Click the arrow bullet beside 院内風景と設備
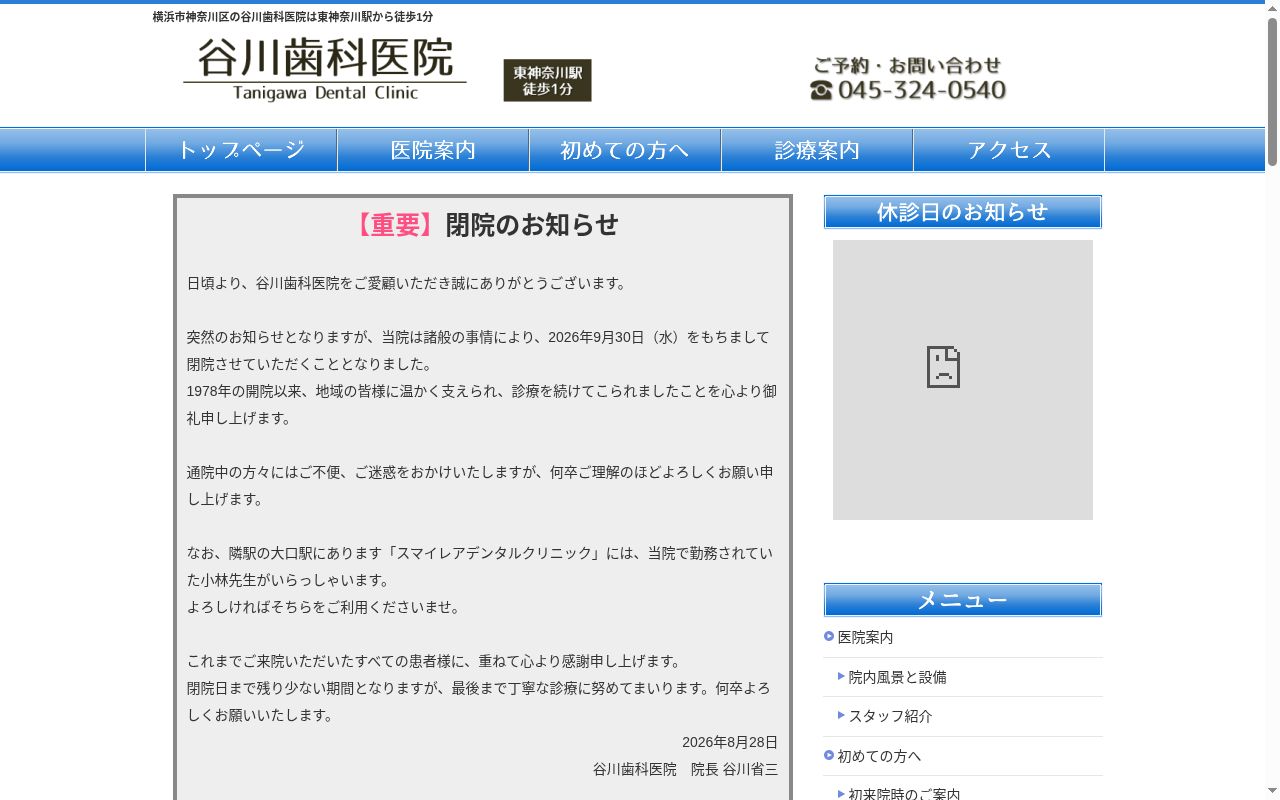This screenshot has height=800, width=1280. (841, 676)
